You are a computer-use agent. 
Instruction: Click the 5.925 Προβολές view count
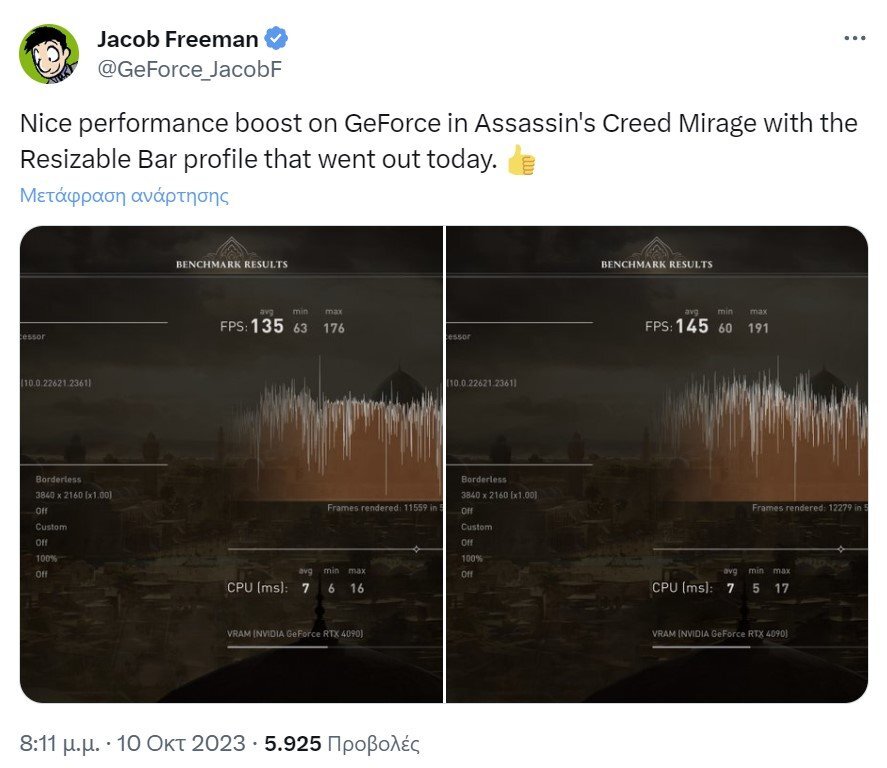point(342,743)
